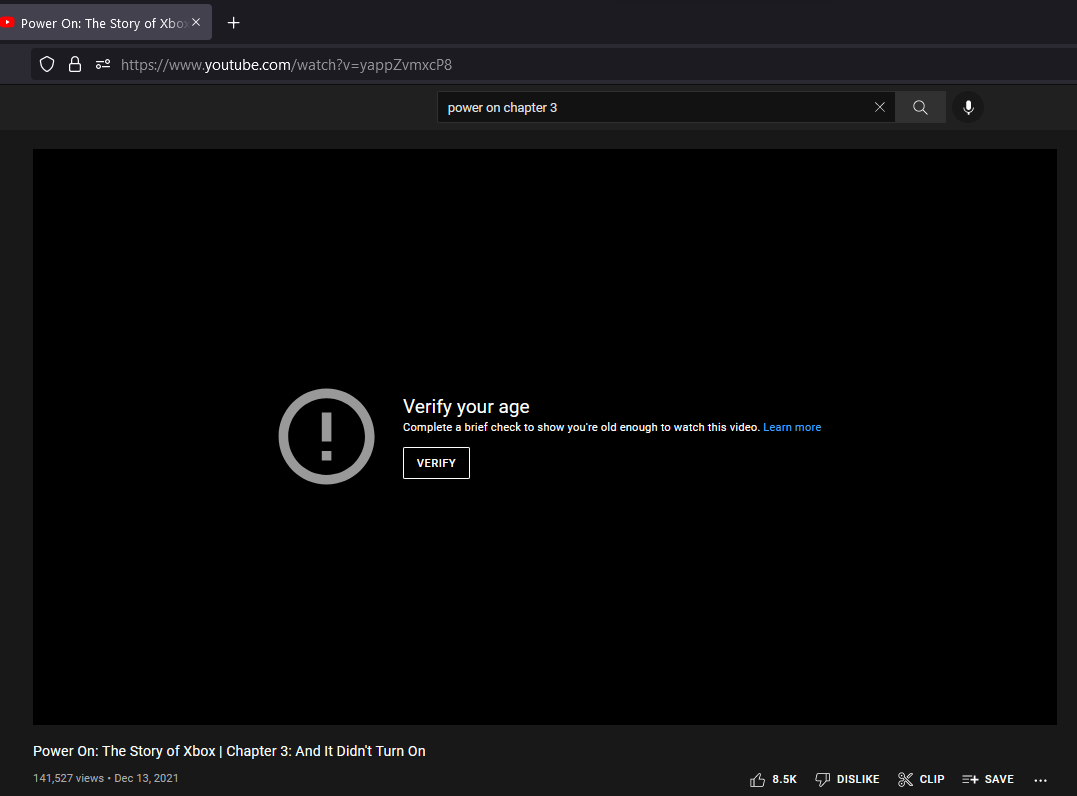Clear the search box with the X icon
Screen dimensions: 1077x796
coord(880,107)
